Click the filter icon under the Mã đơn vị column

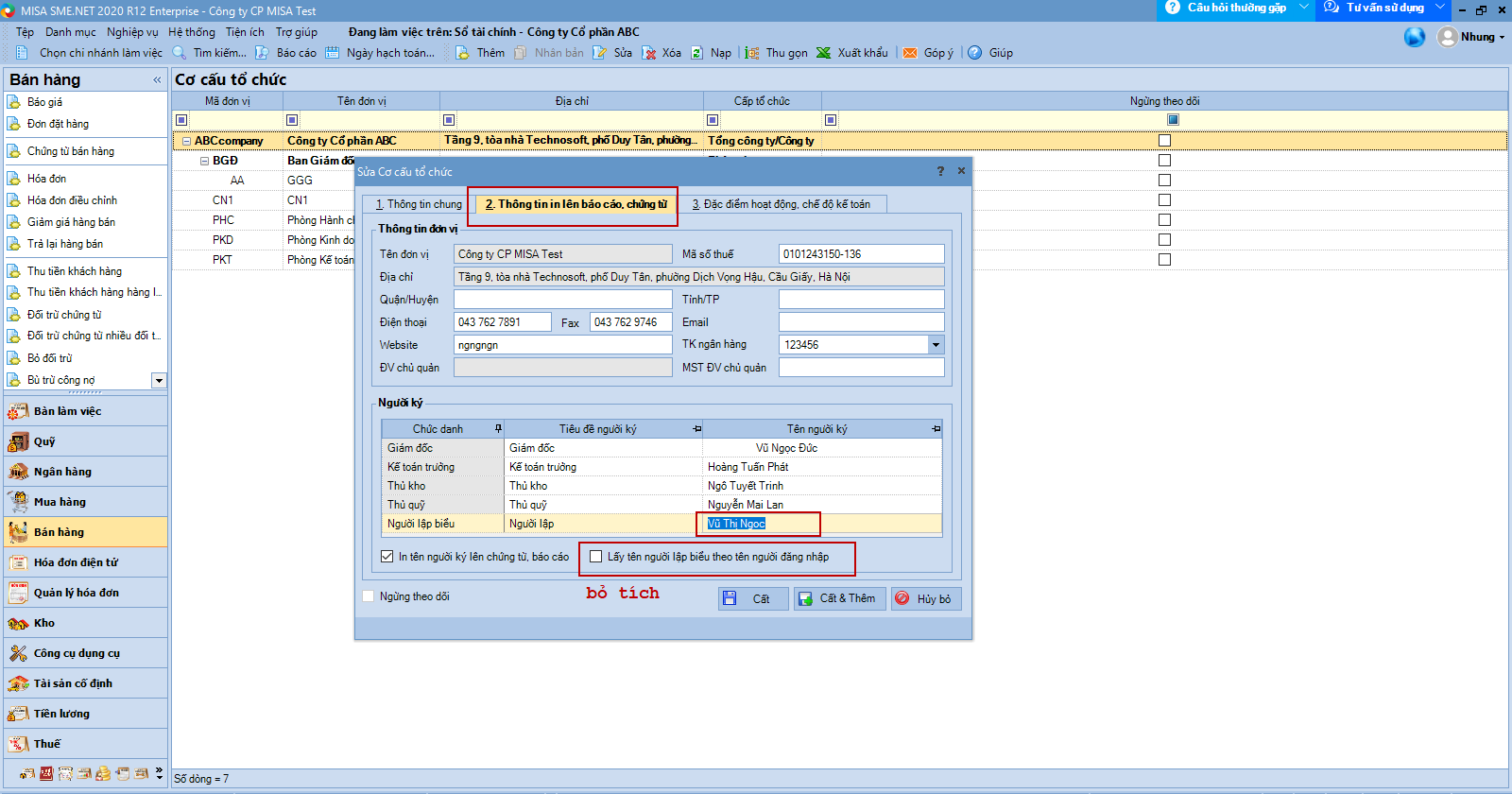pos(181,120)
